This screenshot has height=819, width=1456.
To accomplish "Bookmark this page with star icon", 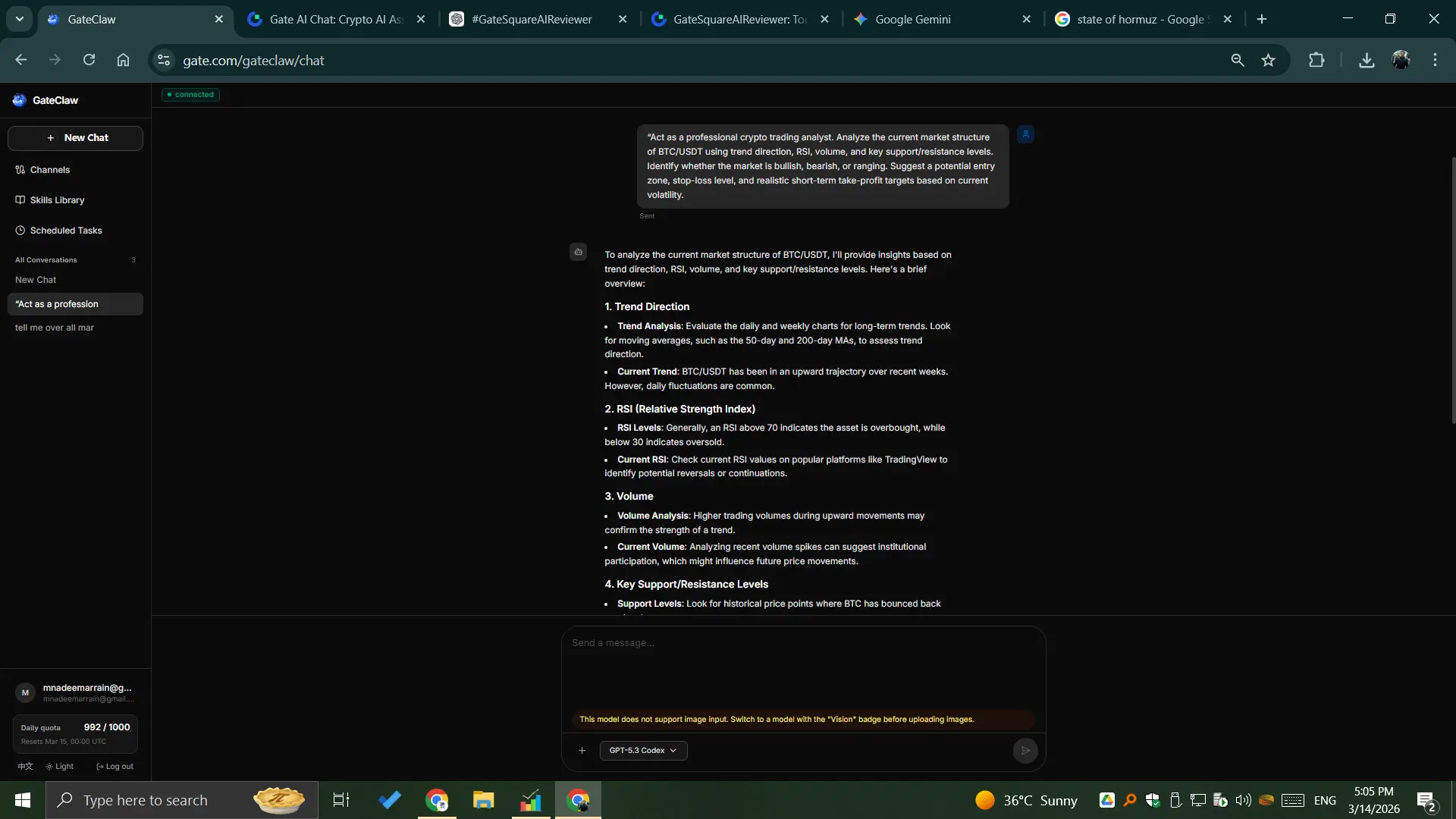I will (x=1268, y=60).
